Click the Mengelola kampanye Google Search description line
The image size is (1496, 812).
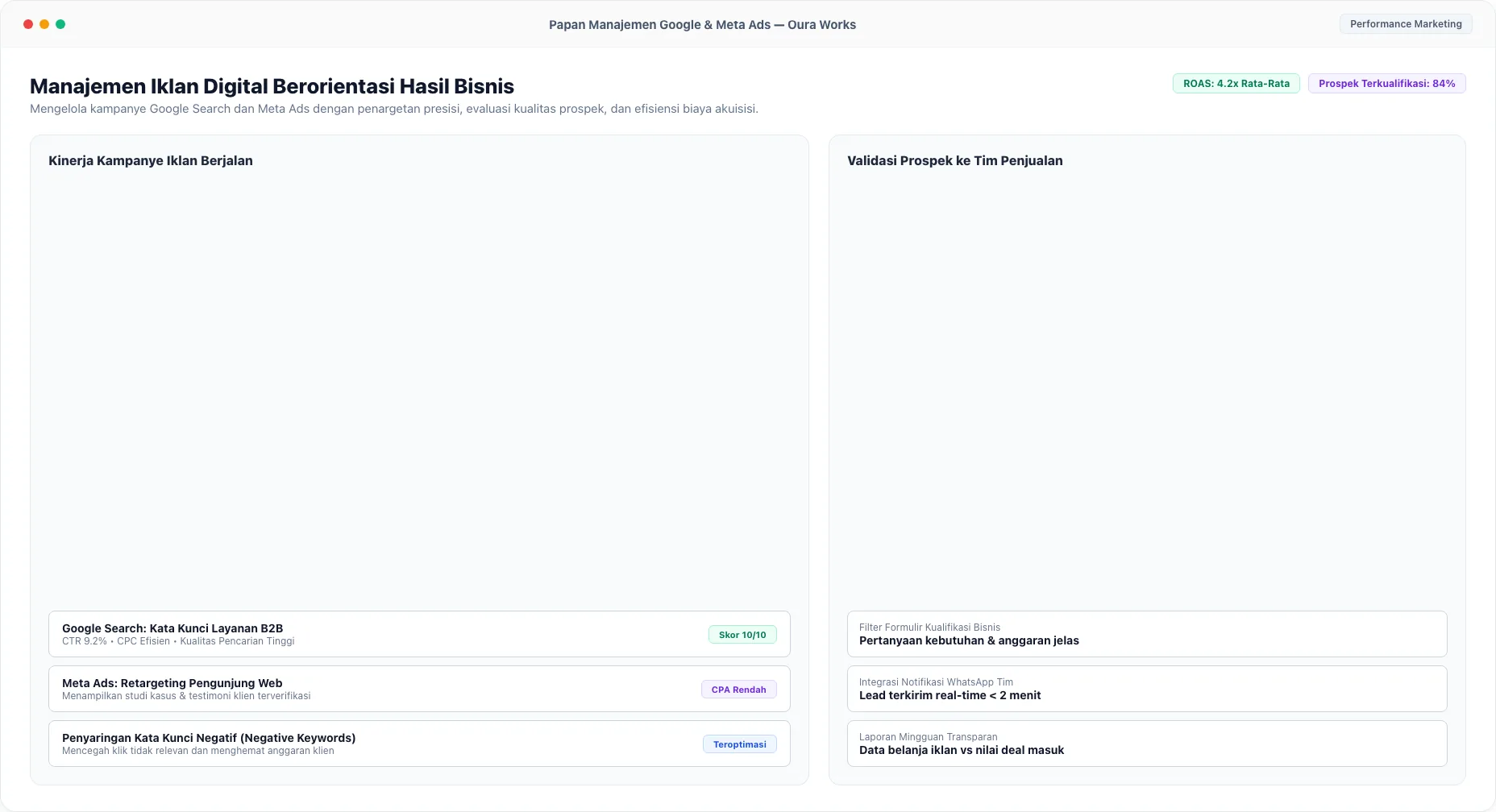pos(394,109)
